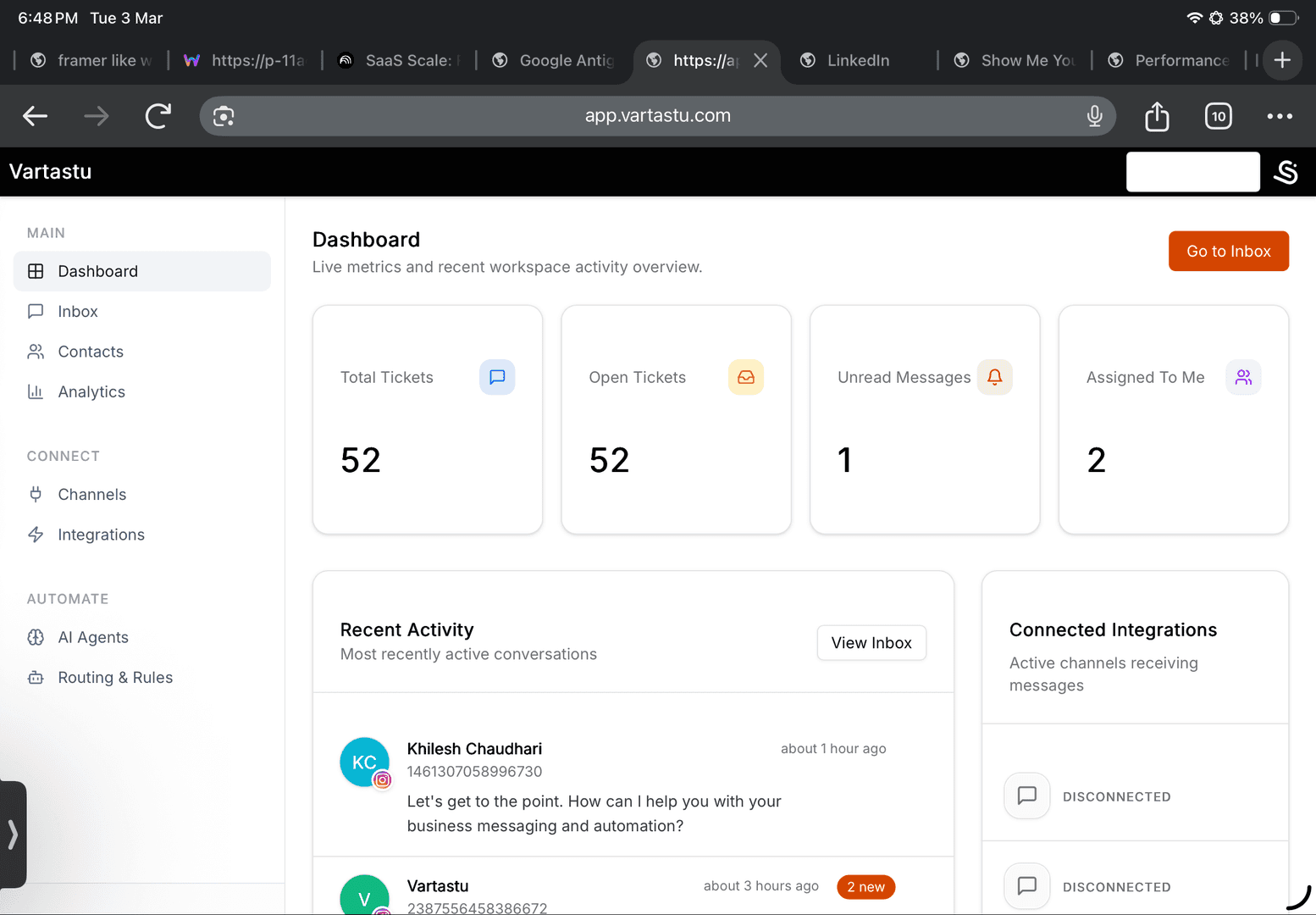The width and height of the screenshot is (1316, 915).
Task: Expand the collapsed side panel chevron
Action: (14, 835)
